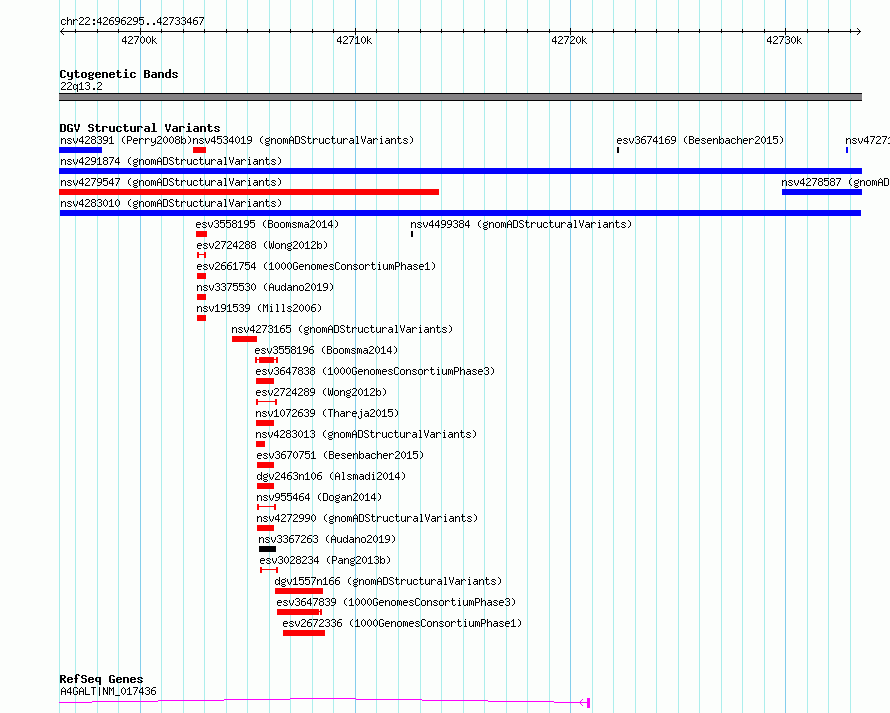Image resolution: width=890 pixels, height=713 pixels.
Task: Select nsv3367263 (Audano2019) variant label
Action: tap(327, 539)
